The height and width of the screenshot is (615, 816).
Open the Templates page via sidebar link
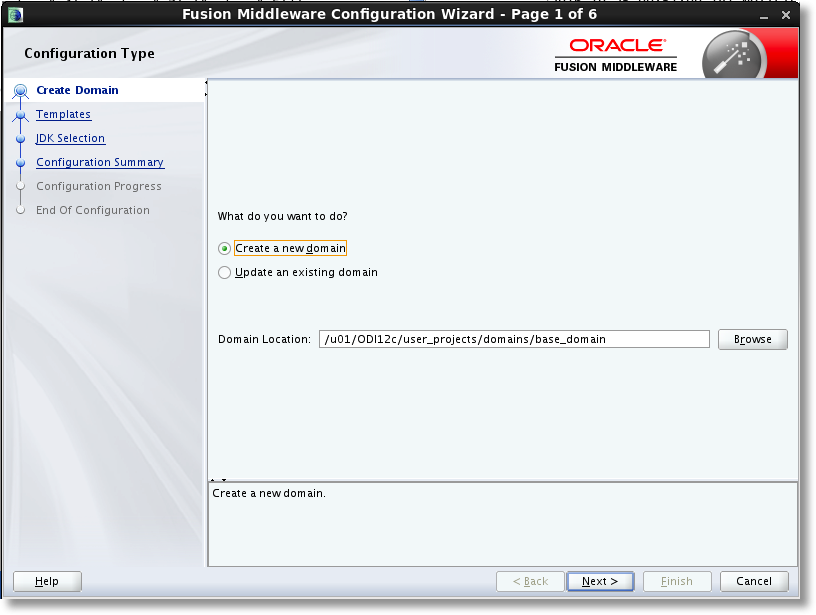(63, 114)
